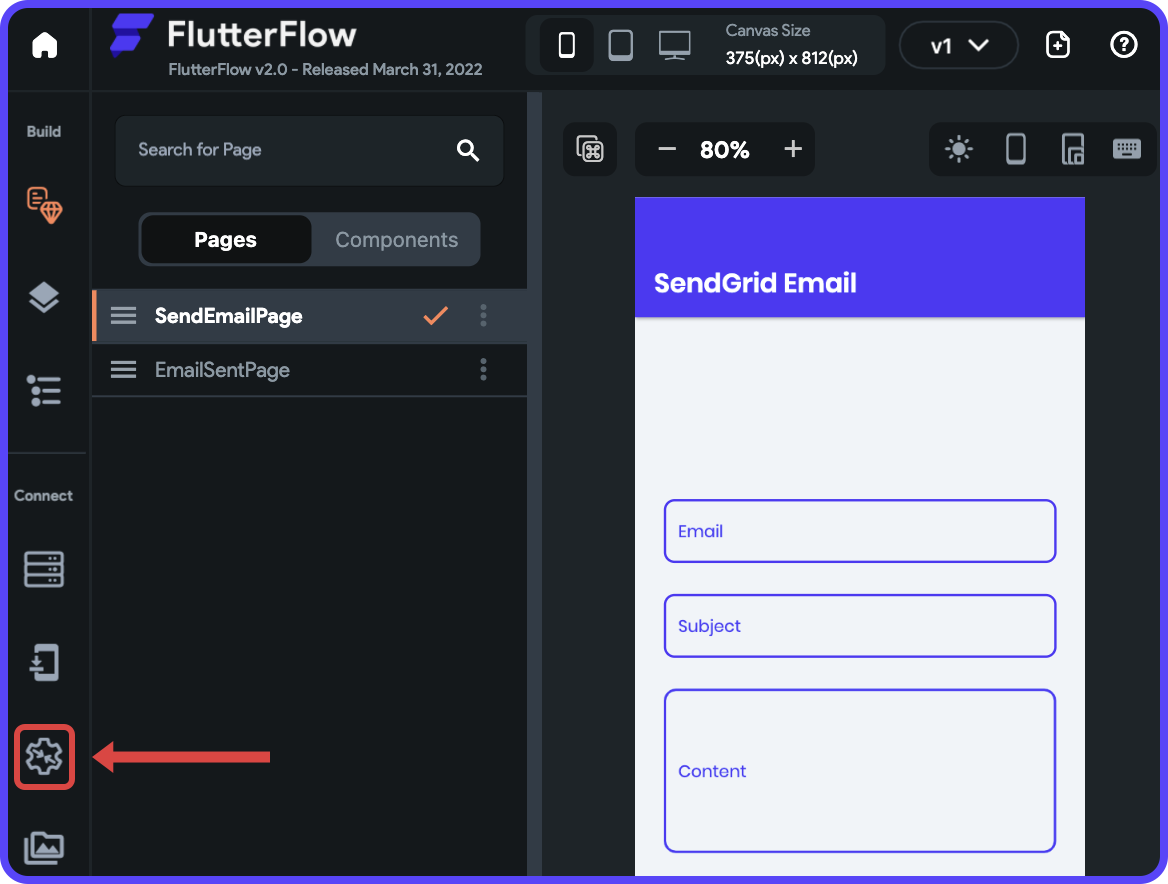Click the highlighted Settings gear icon
Image resolution: width=1168 pixels, height=884 pixels.
(45, 757)
